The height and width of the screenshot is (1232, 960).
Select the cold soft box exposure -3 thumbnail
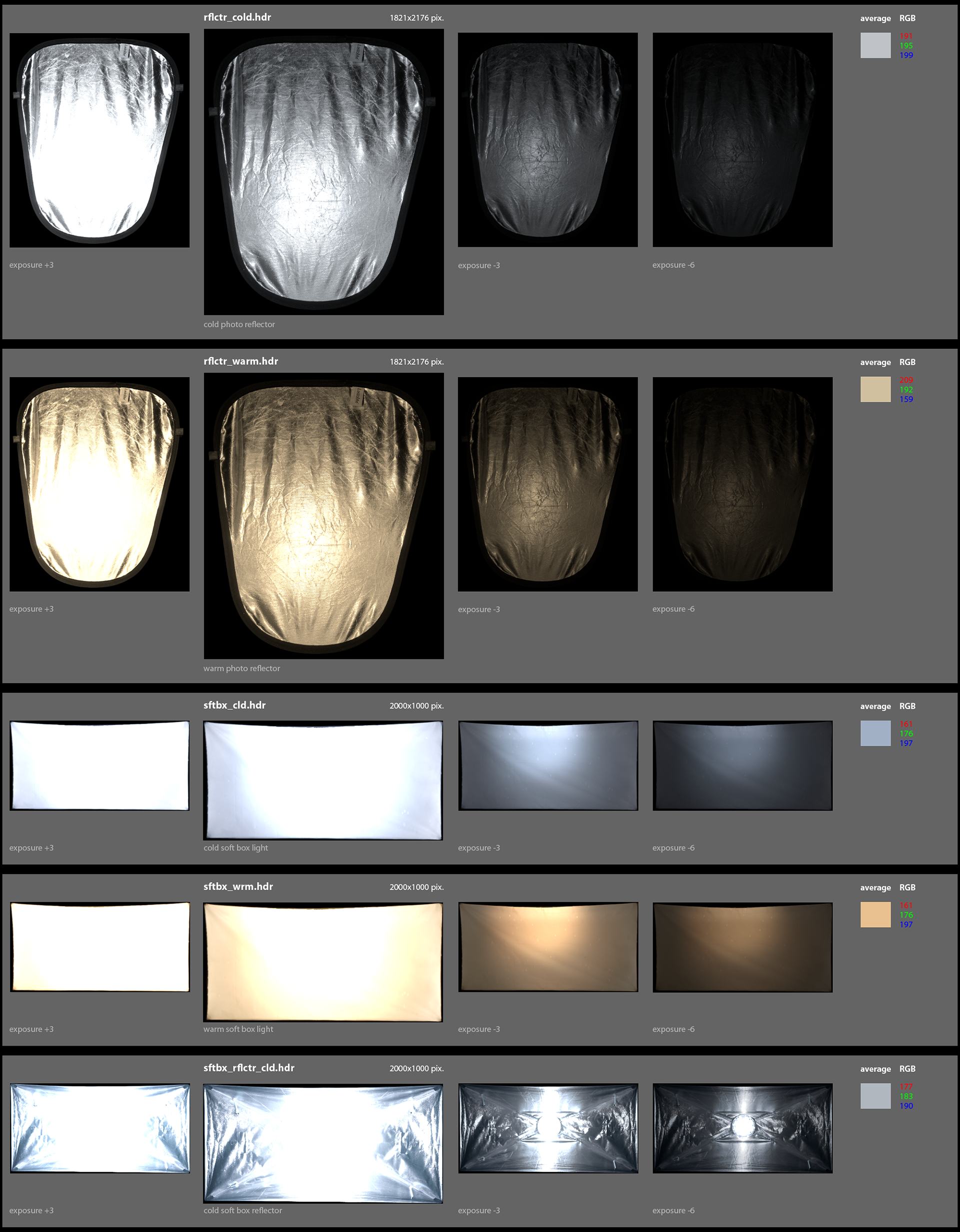(547, 766)
